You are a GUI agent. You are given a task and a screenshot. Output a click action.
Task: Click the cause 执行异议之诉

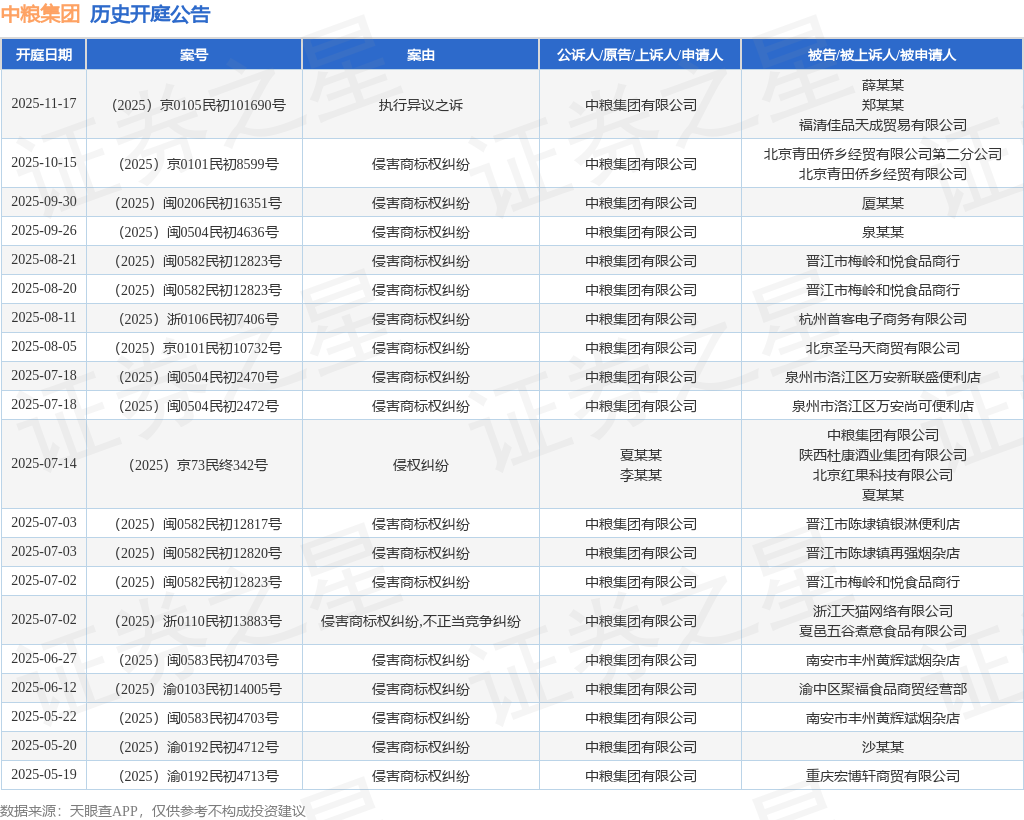[x=421, y=105]
